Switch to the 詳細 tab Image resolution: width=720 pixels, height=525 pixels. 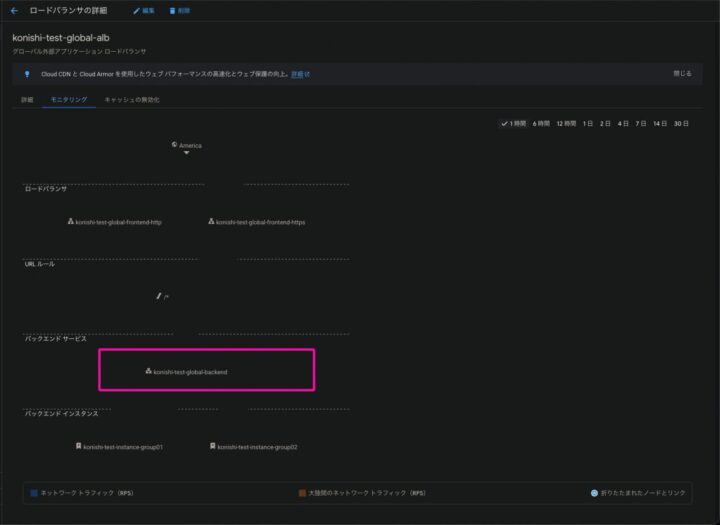coord(27,100)
